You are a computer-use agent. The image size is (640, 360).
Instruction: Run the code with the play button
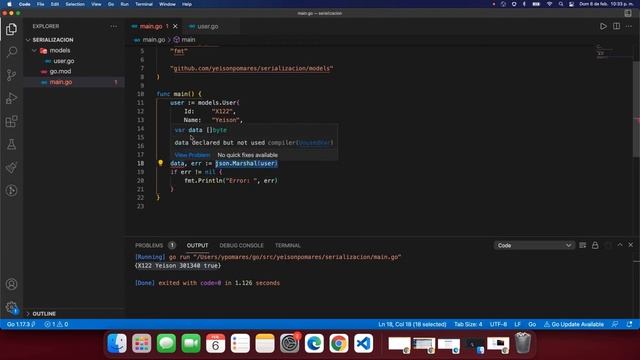coord(603,26)
